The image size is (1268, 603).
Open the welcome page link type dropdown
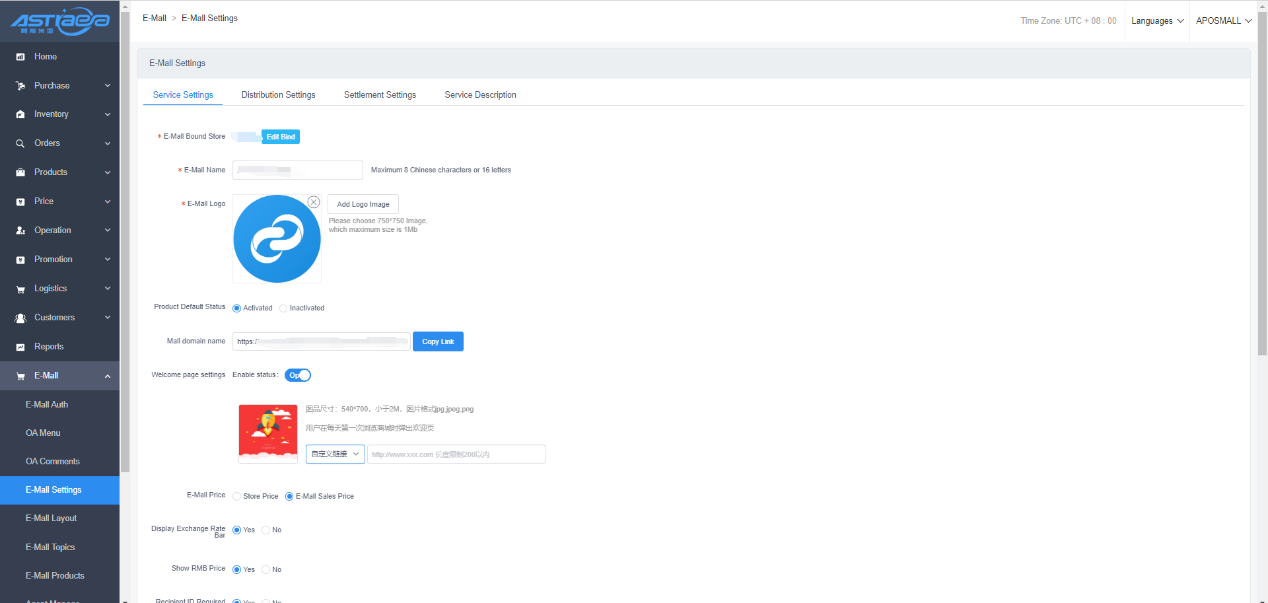pos(335,454)
